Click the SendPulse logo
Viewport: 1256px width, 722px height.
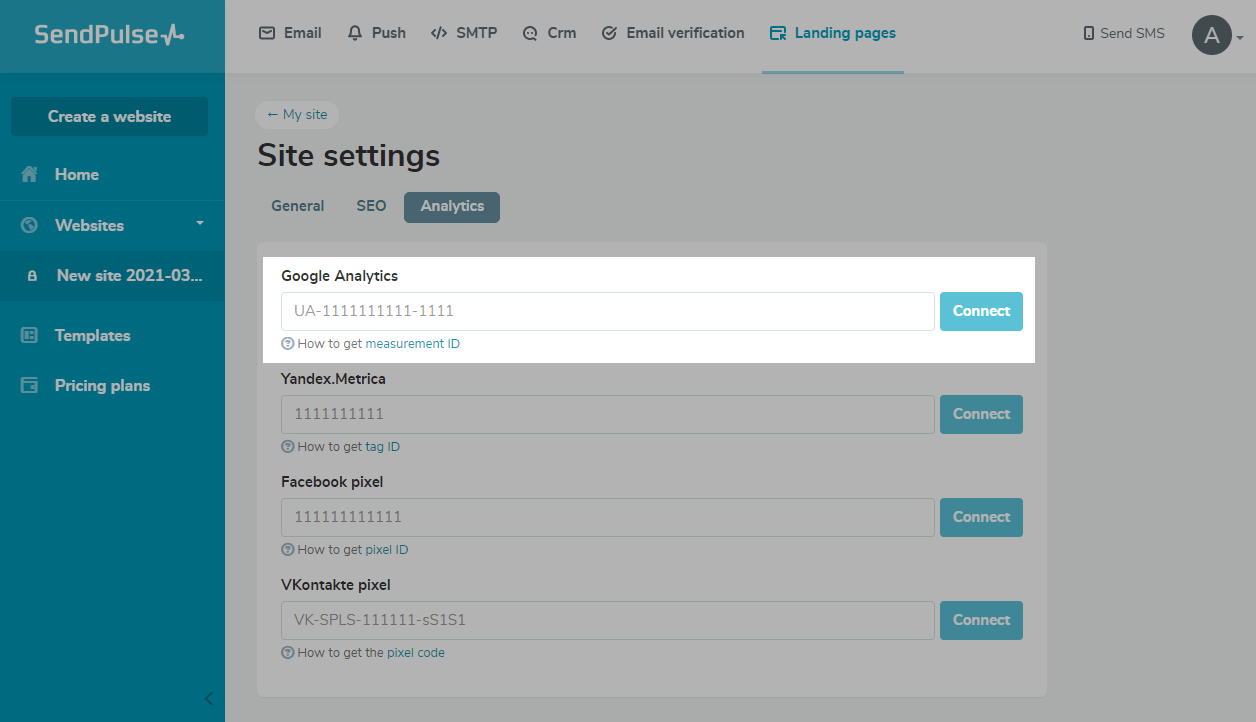[109, 35]
